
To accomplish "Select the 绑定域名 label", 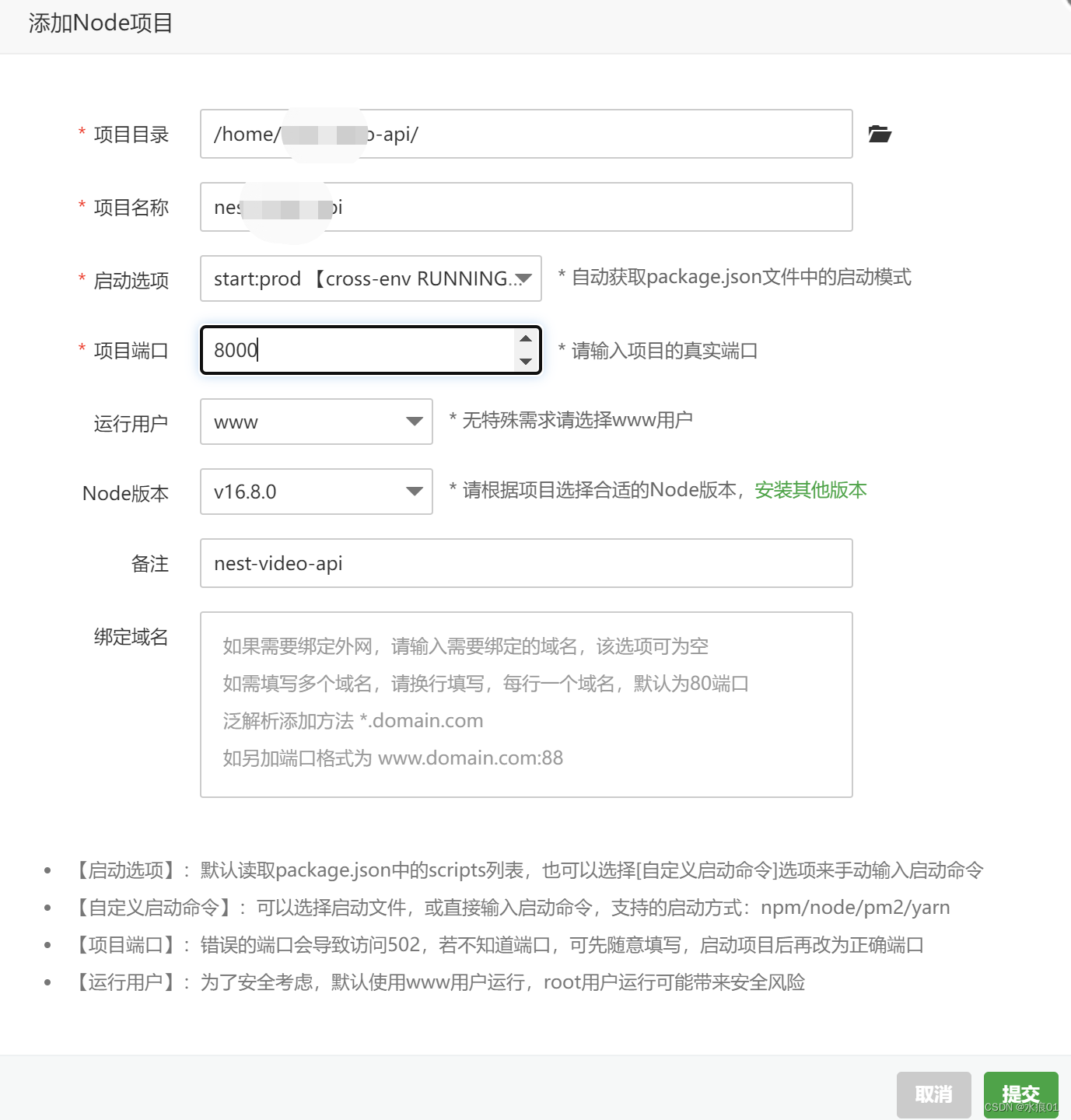I will [x=131, y=637].
